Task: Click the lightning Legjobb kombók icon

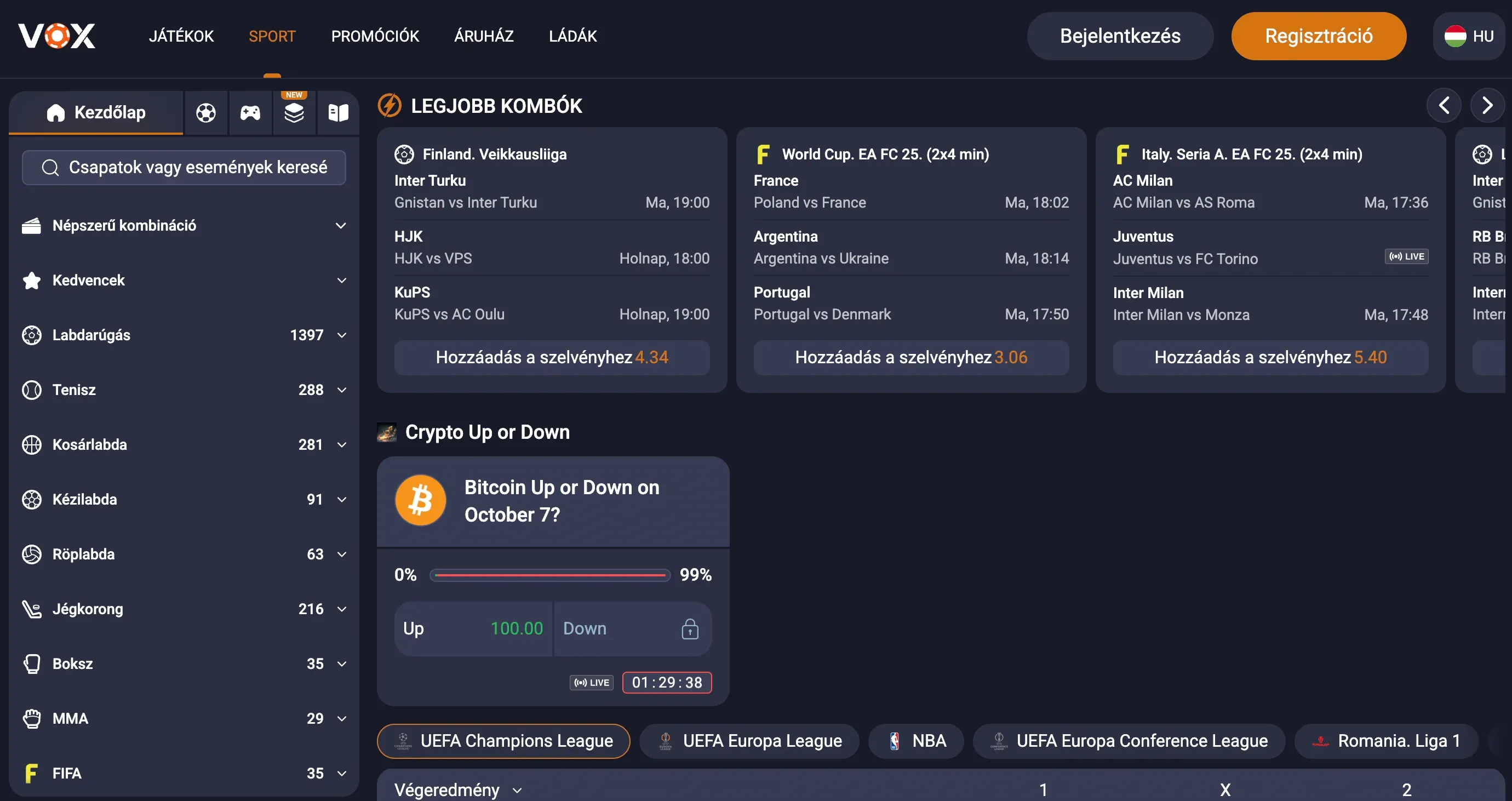Action: 389,106
